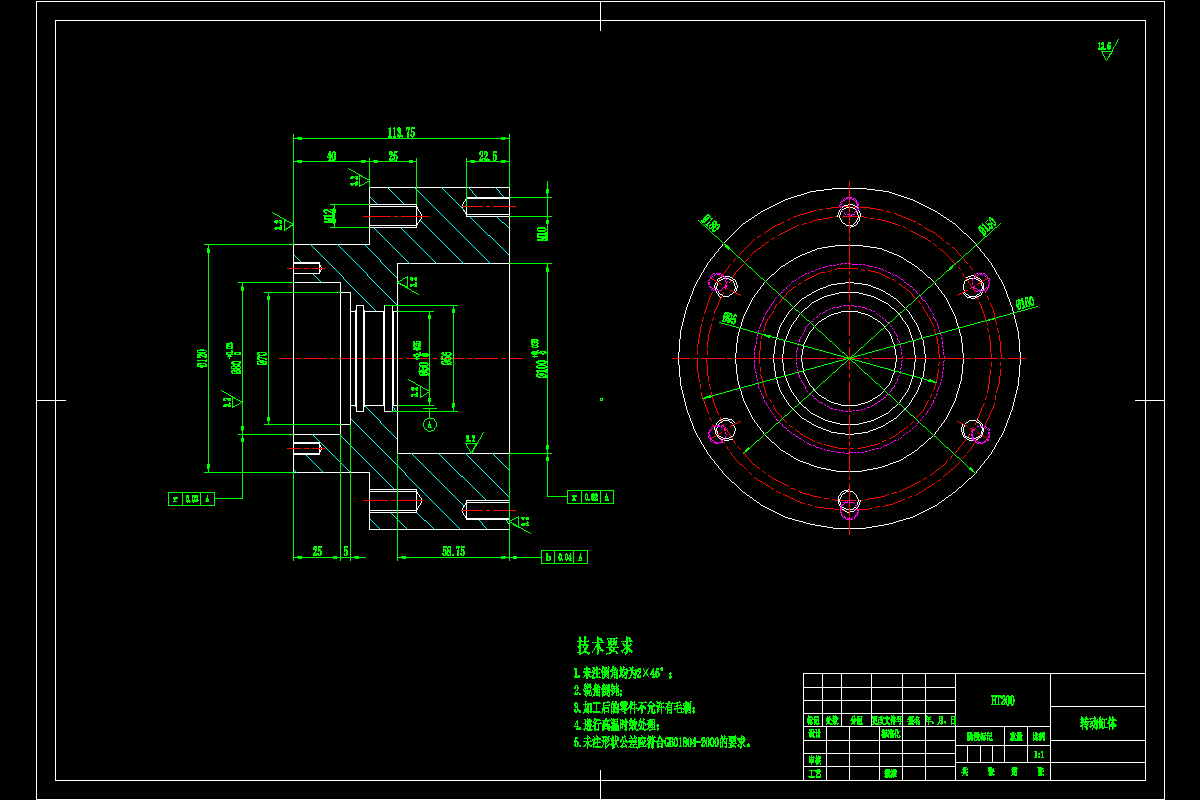The height and width of the screenshot is (800, 1200).
Task: Select the 技术要求 heading
Action: pos(605,646)
